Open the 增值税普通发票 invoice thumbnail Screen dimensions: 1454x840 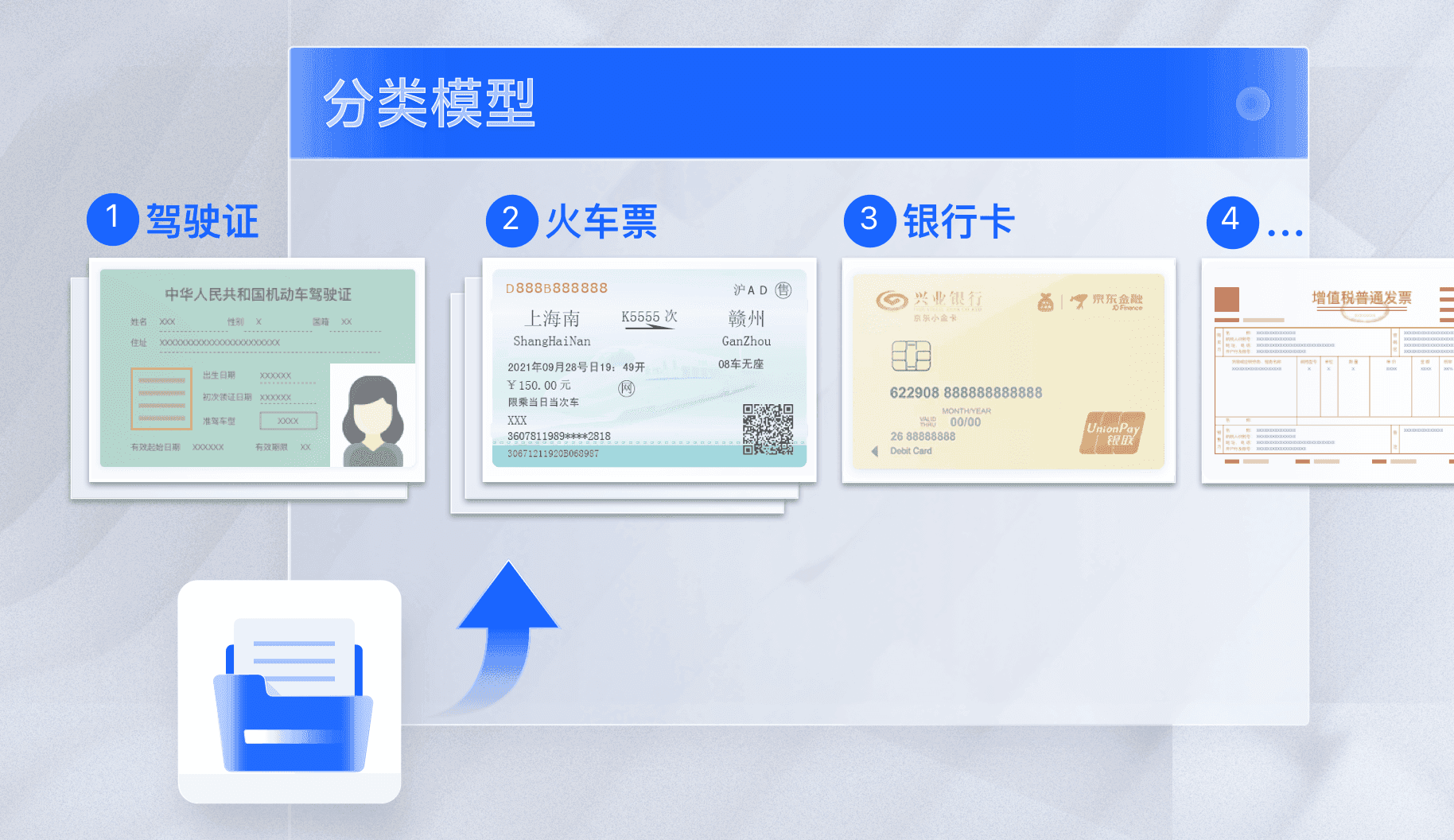[x=1328, y=371]
